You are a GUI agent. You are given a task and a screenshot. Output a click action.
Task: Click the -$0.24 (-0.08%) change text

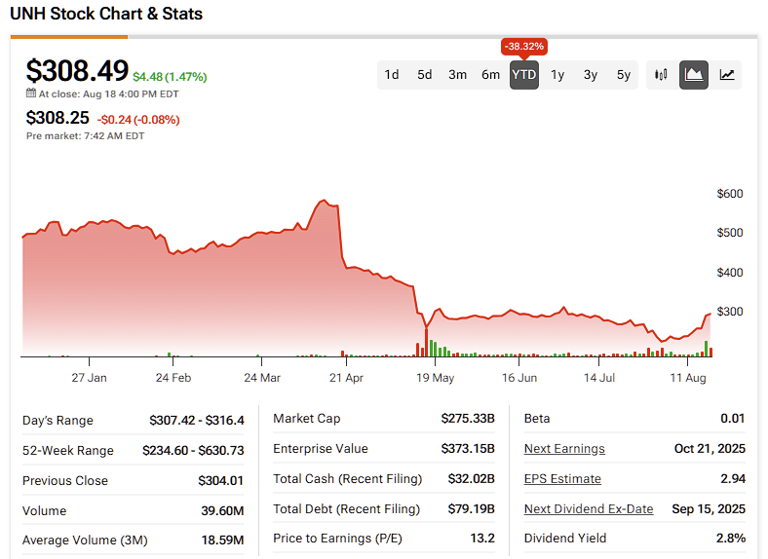pos(139,120)
